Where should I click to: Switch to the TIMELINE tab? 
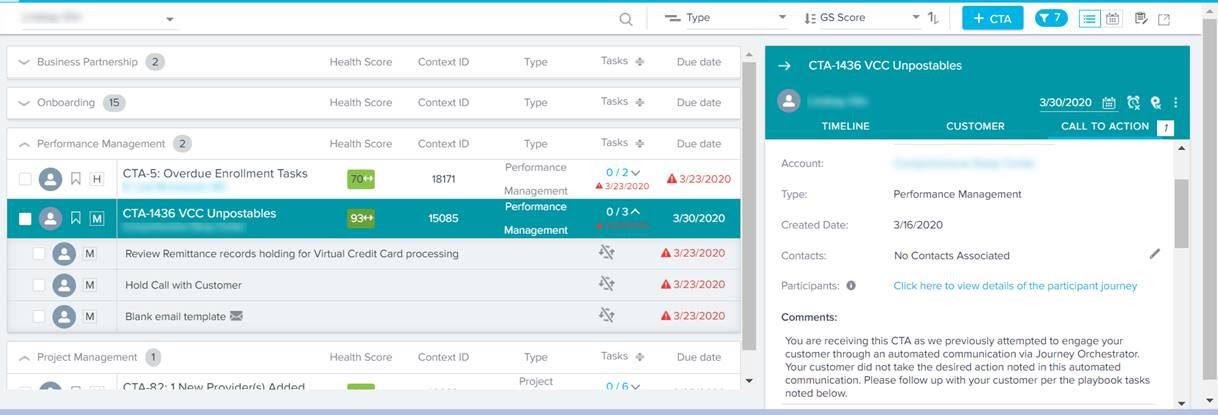click(845, 127)
